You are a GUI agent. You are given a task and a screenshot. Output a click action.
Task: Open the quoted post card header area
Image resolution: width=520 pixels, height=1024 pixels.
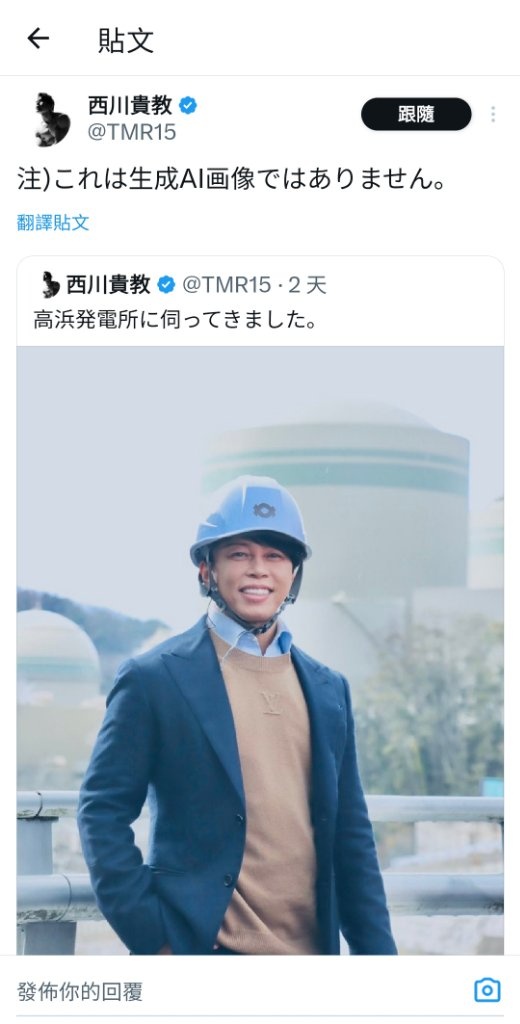260,302
